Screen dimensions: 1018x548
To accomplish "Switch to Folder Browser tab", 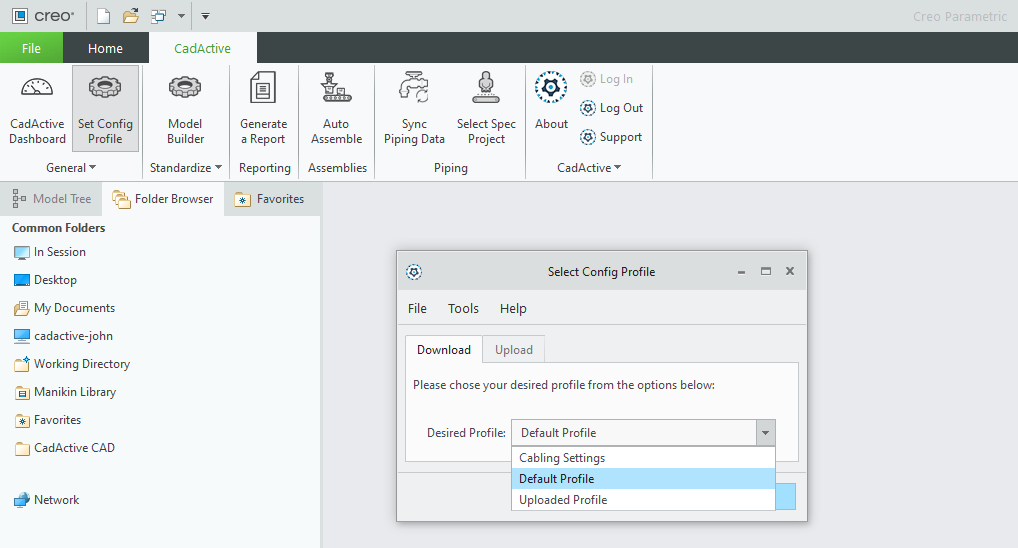I will [x=162, y=199].
